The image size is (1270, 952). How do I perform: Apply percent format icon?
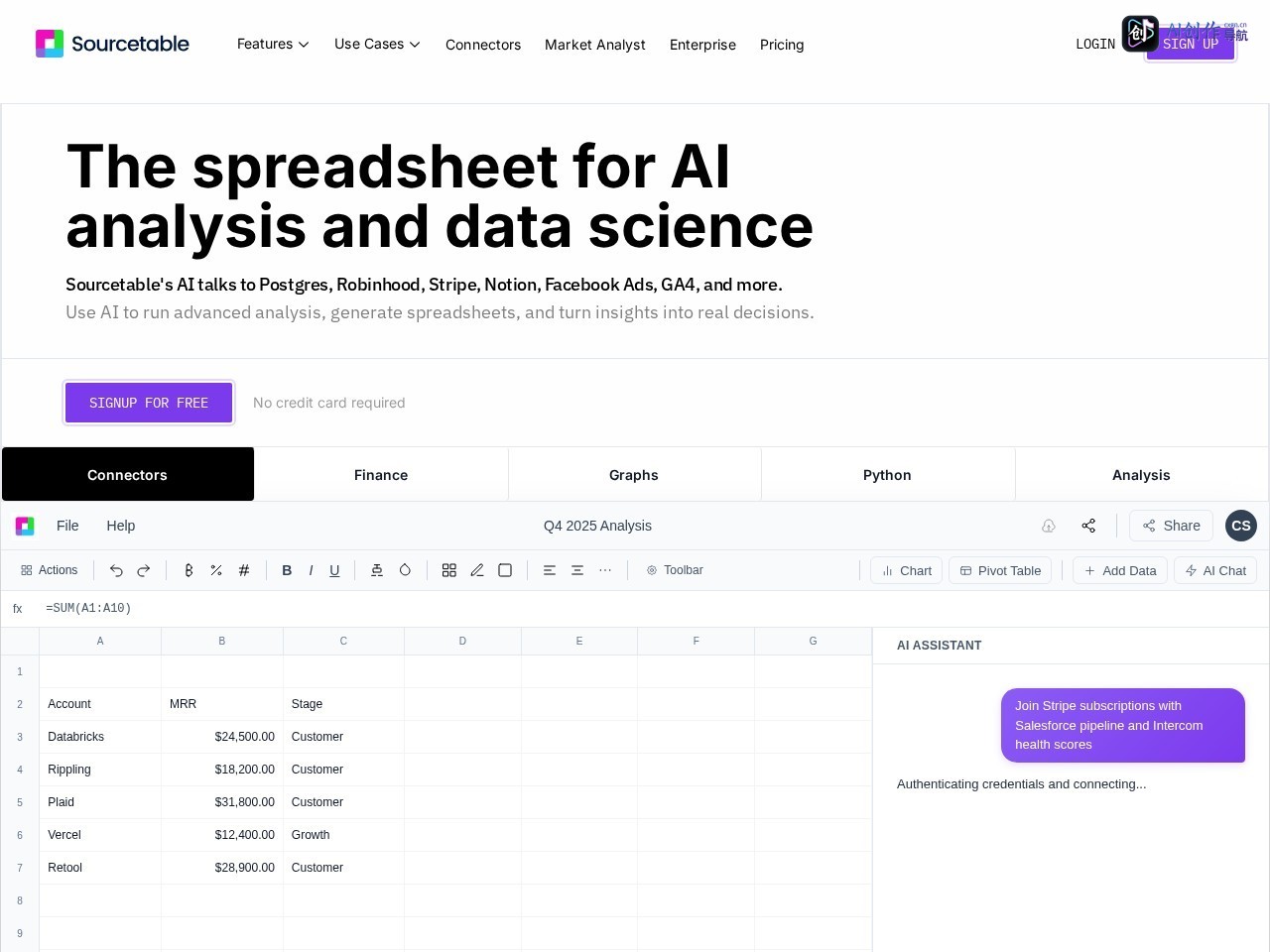pos(216,570)
